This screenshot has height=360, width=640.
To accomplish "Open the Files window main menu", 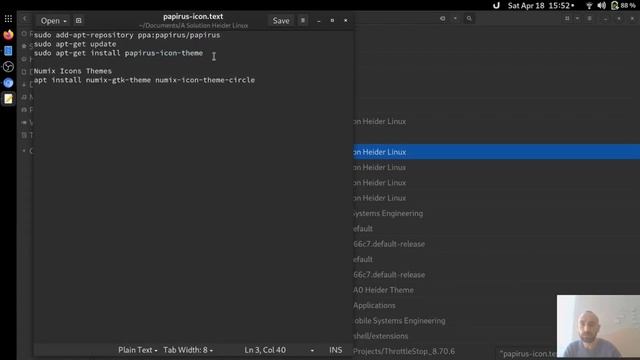I will click(589, 18).
